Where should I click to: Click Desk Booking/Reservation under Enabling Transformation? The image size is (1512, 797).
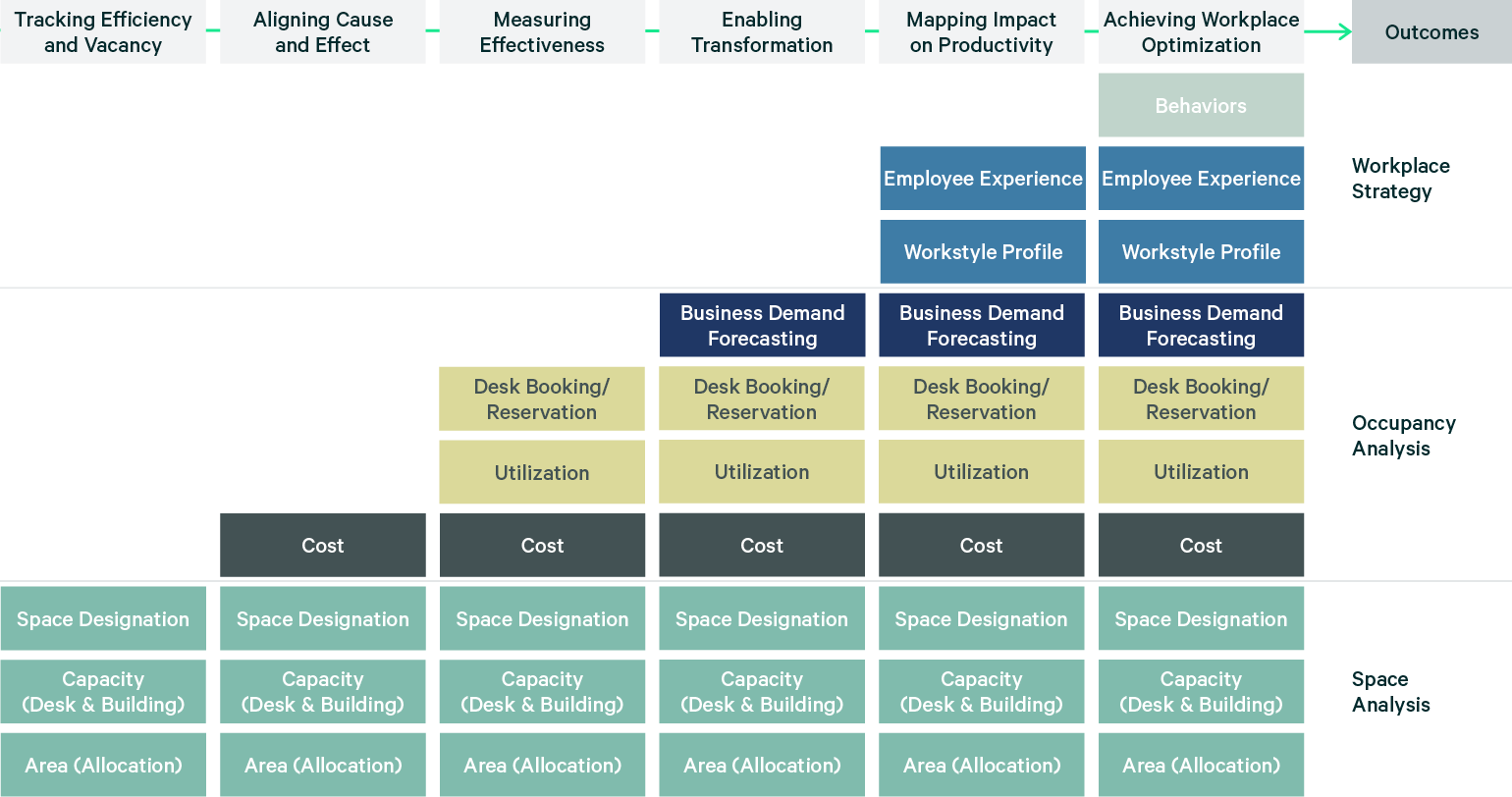[x=762, y=398]
